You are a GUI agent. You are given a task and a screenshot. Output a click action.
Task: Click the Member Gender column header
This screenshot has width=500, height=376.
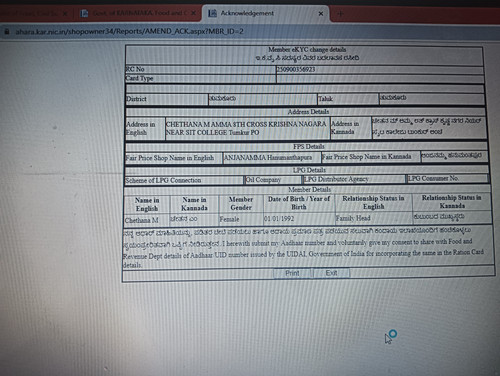point(241,203)
